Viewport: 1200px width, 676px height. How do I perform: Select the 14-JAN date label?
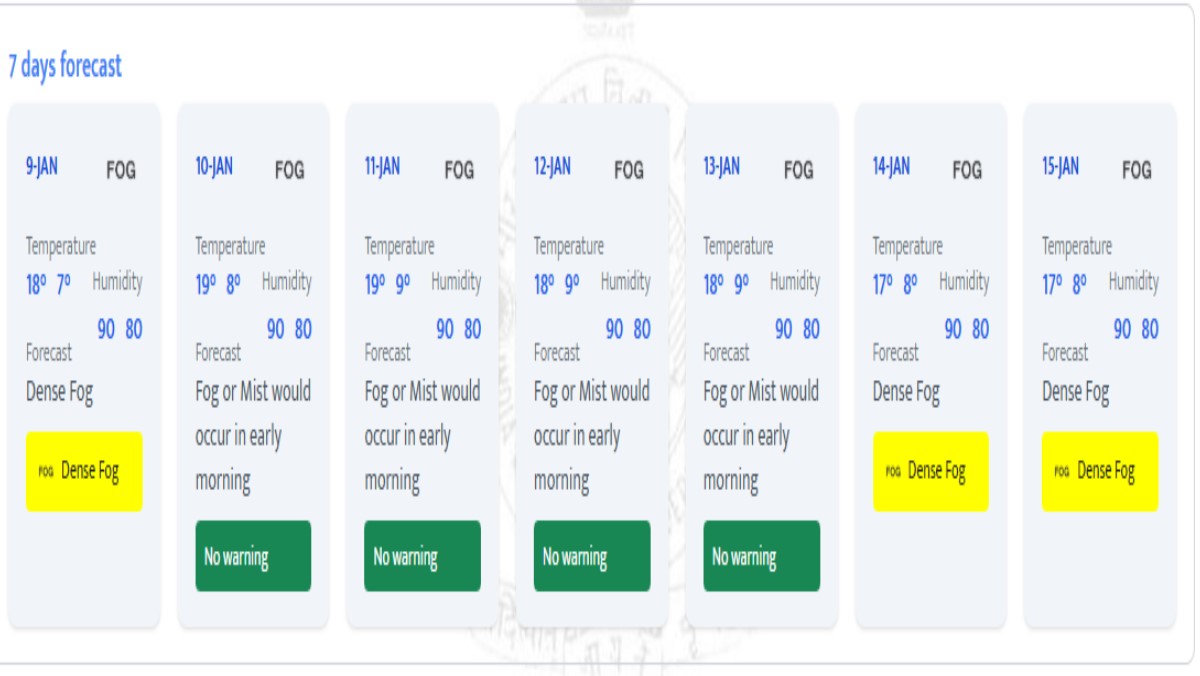tap(891, 167)
